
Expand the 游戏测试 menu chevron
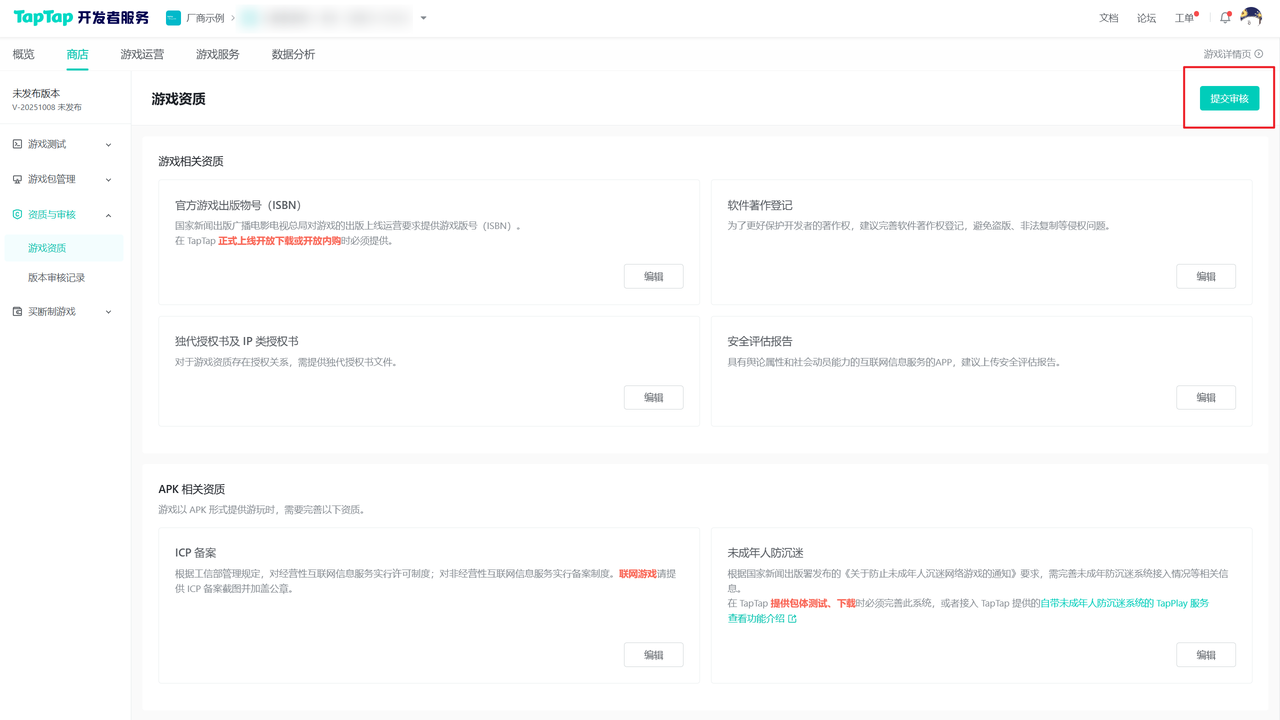(x=109, y=145)
